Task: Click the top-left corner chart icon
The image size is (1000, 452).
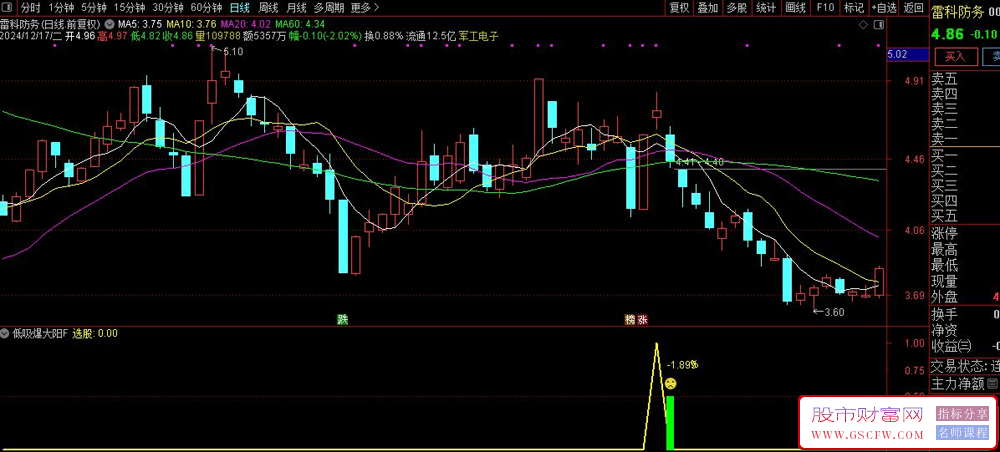Action: 8,7
